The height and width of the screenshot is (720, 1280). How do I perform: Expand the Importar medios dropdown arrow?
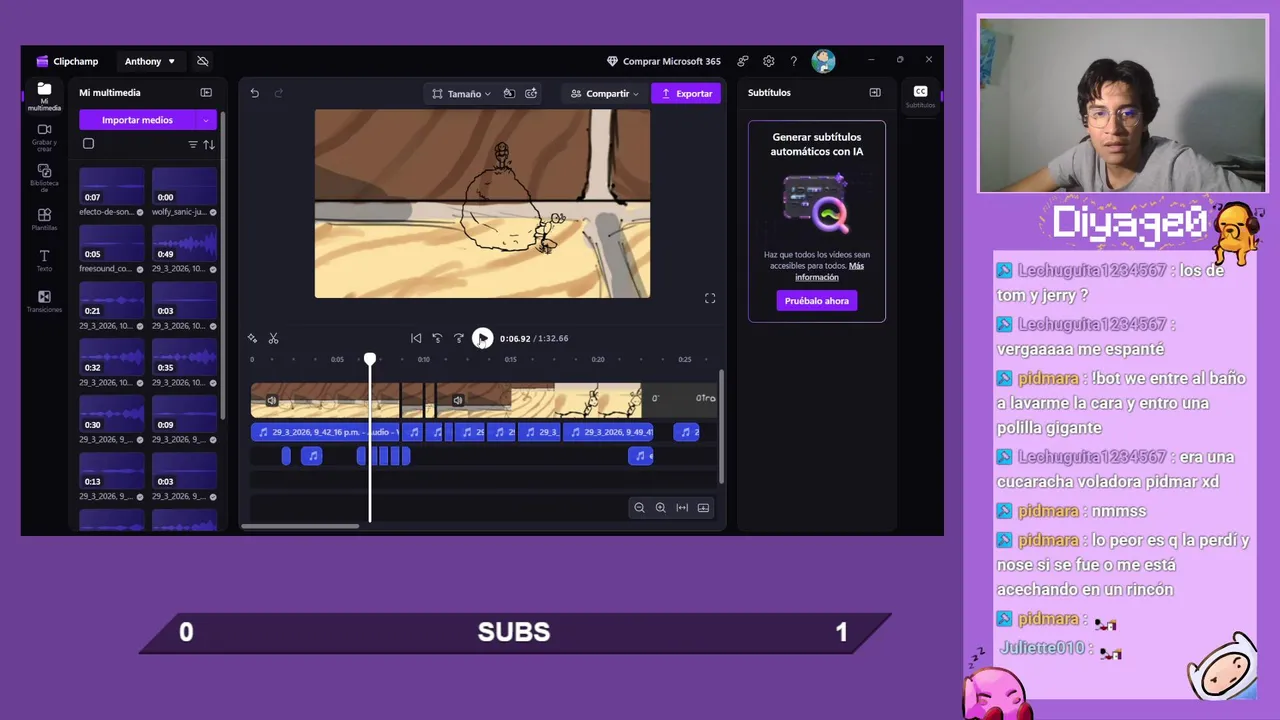[x=206, y=120]
